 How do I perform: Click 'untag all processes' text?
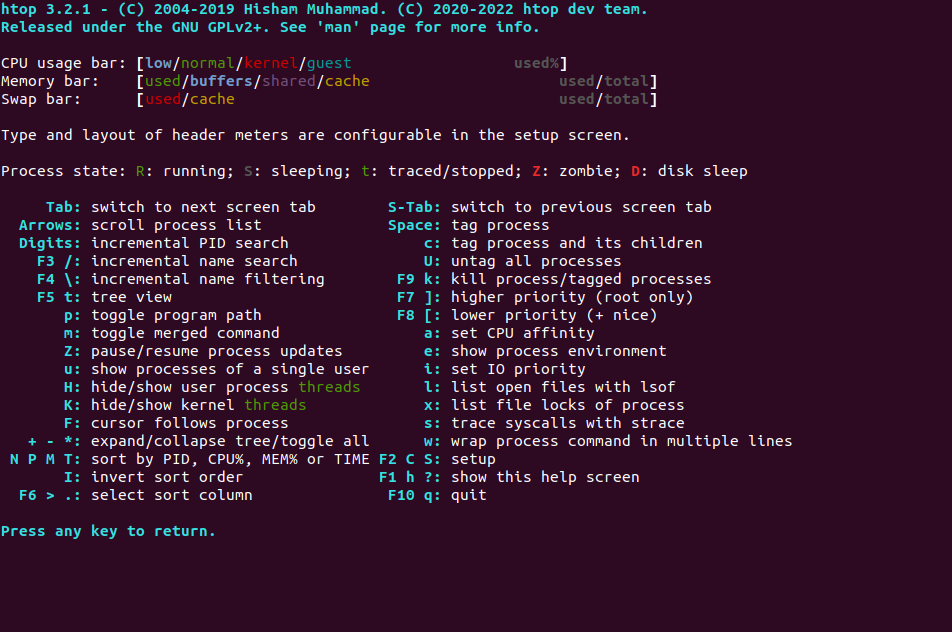536,261
